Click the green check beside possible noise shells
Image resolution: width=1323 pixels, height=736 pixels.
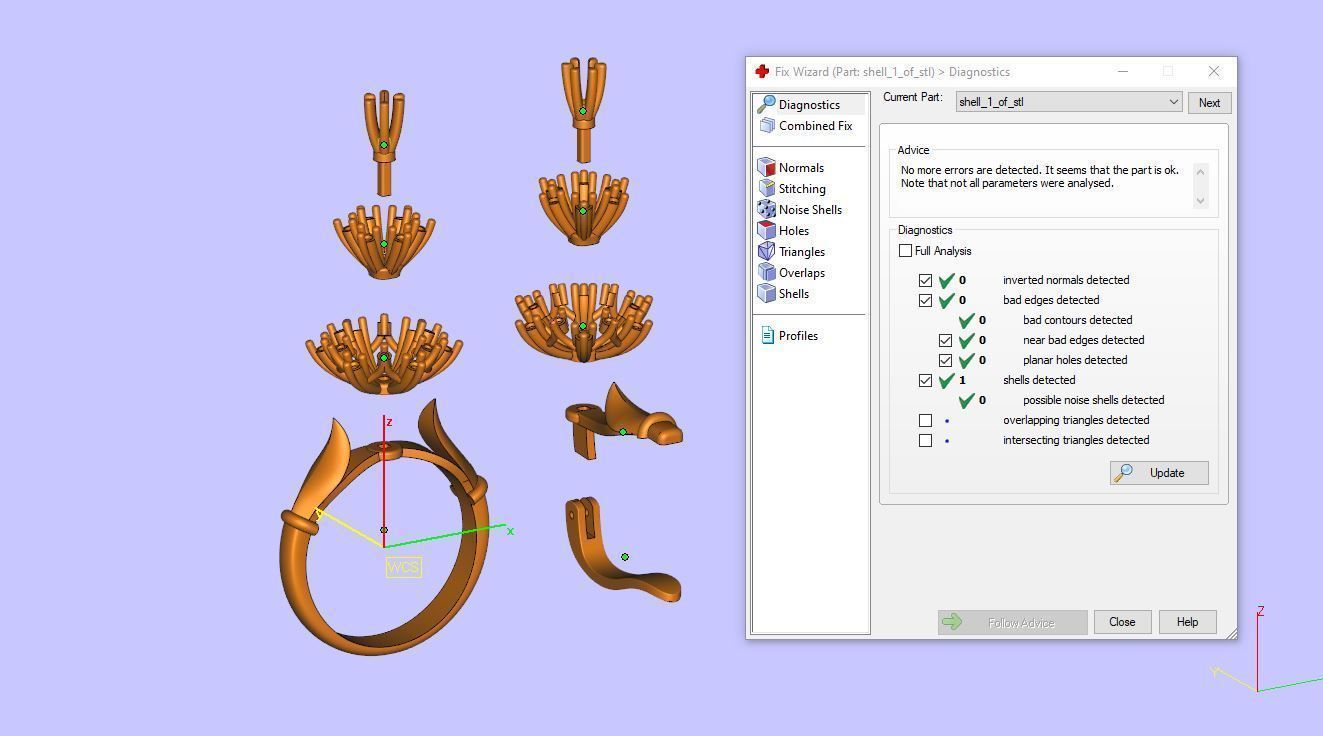click(966, 400)
